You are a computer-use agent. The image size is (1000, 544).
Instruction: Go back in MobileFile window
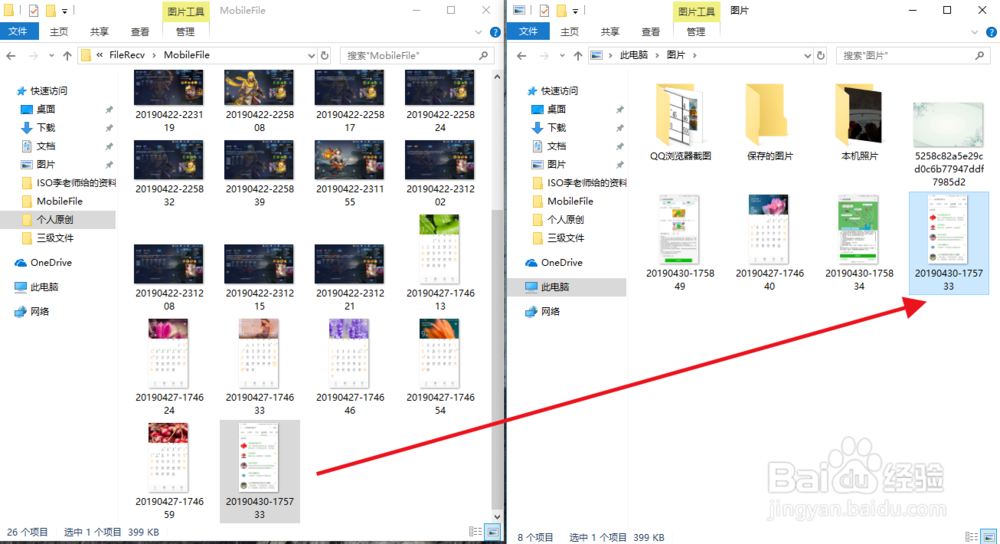pos(11,55)
